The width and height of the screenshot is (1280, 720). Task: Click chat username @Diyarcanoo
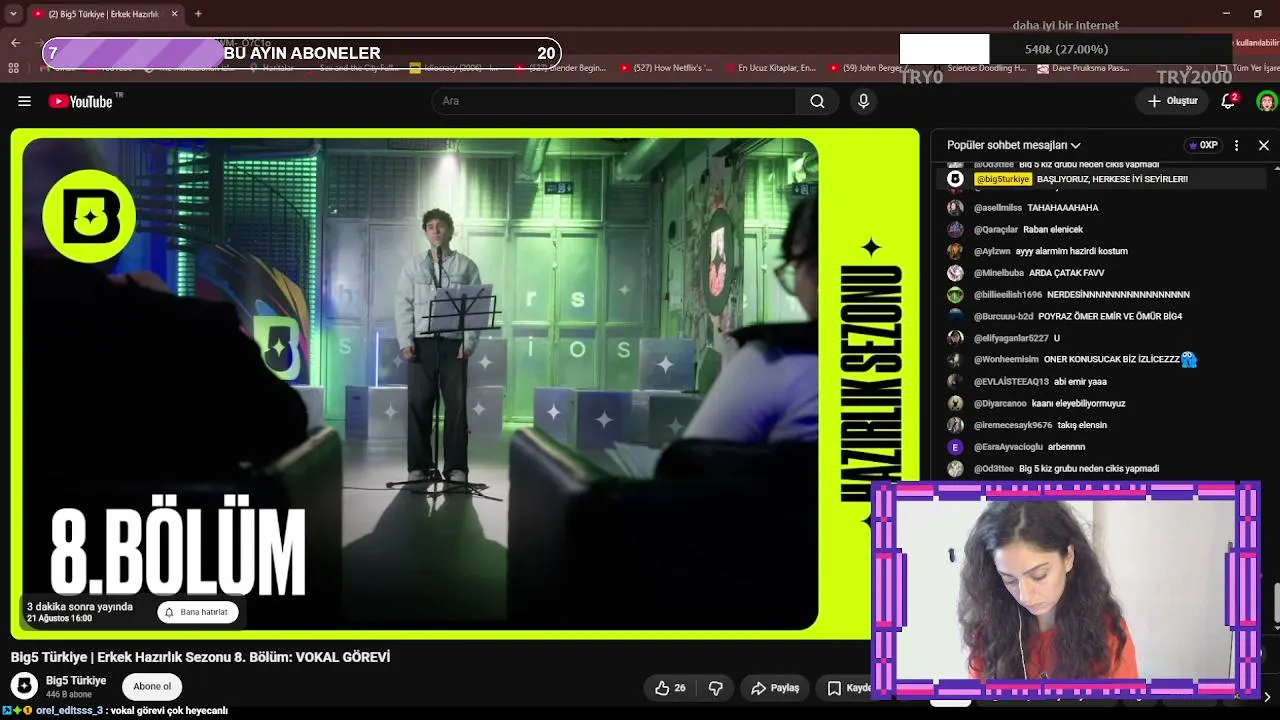pyautogui.click(x=1000, y=404)
